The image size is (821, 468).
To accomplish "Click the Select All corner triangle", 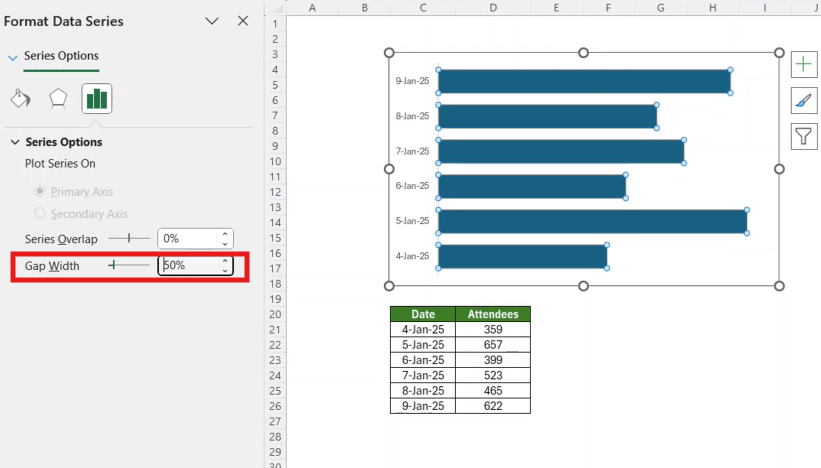I will [278, 8].
